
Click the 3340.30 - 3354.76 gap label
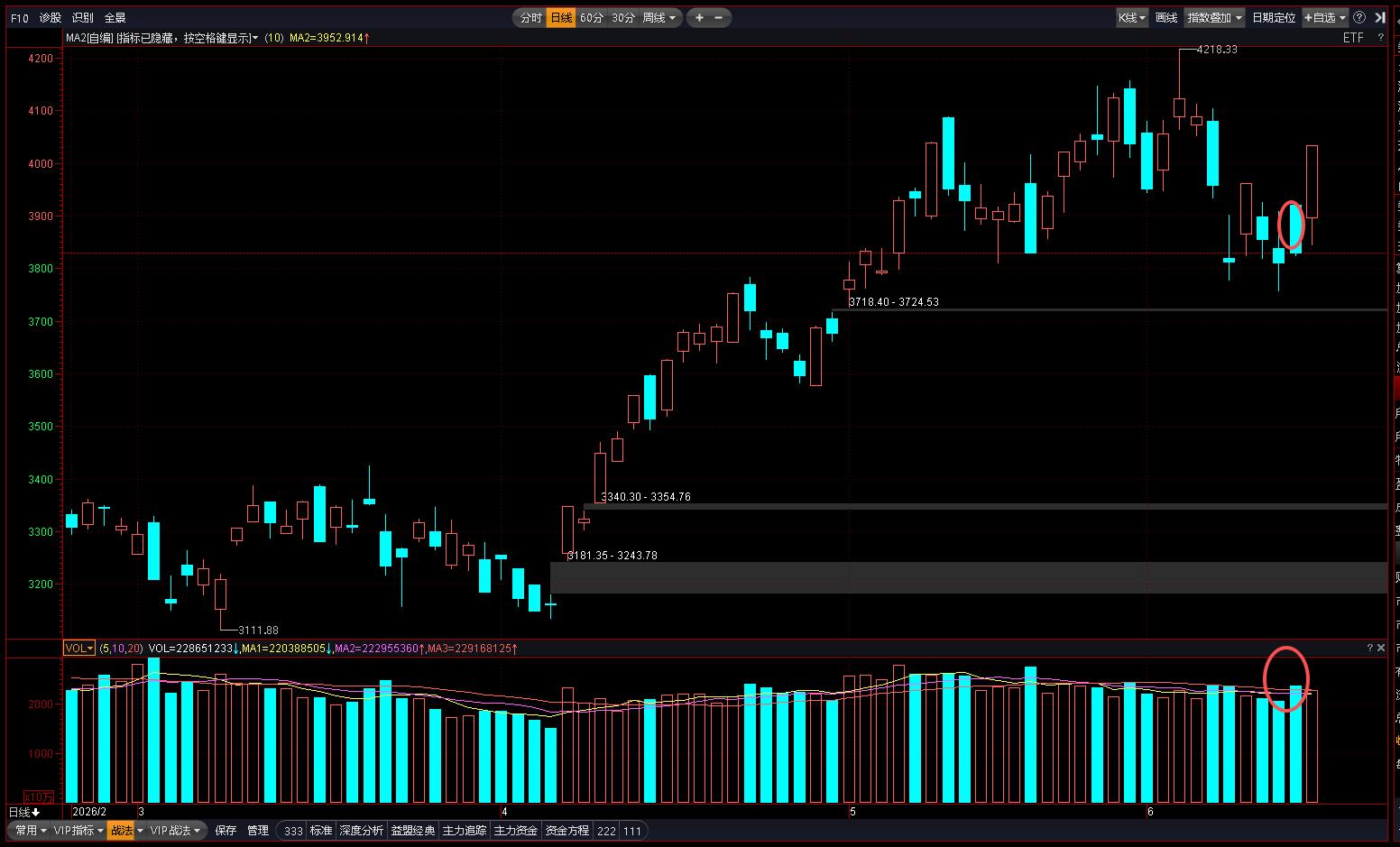coord(646,497)
